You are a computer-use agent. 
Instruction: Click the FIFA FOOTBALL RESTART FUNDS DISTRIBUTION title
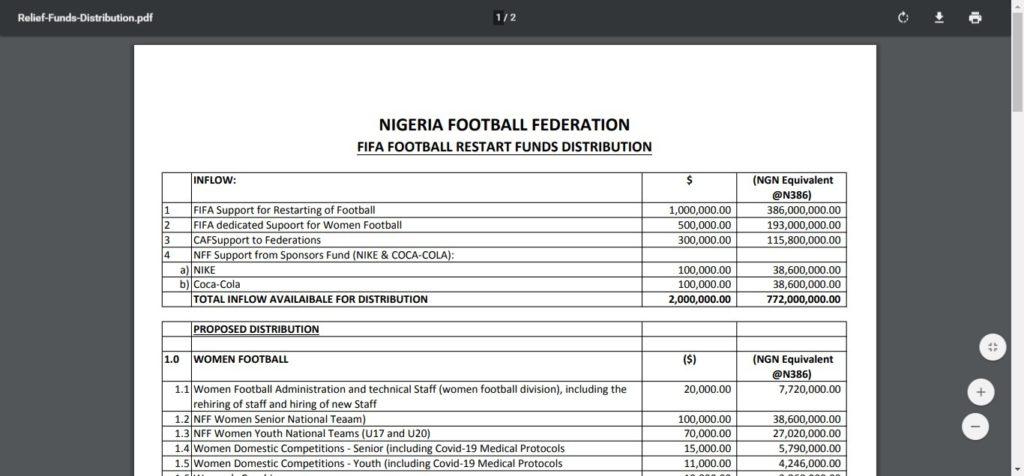click(504, 147)
